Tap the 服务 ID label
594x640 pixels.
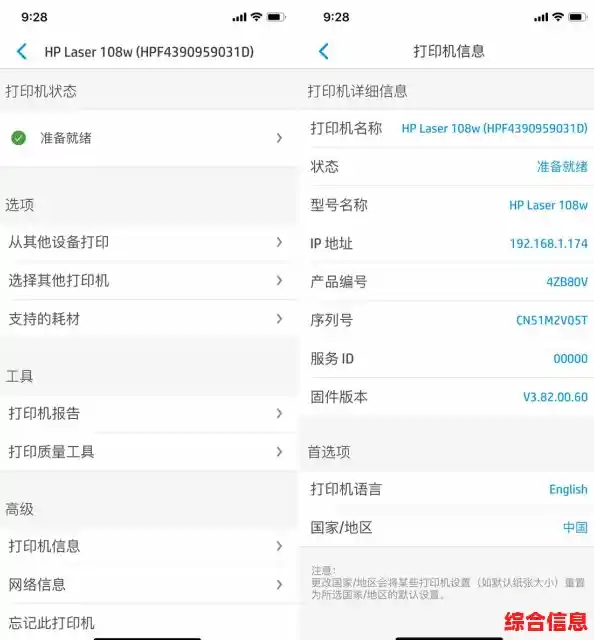(x=332, y=359)
